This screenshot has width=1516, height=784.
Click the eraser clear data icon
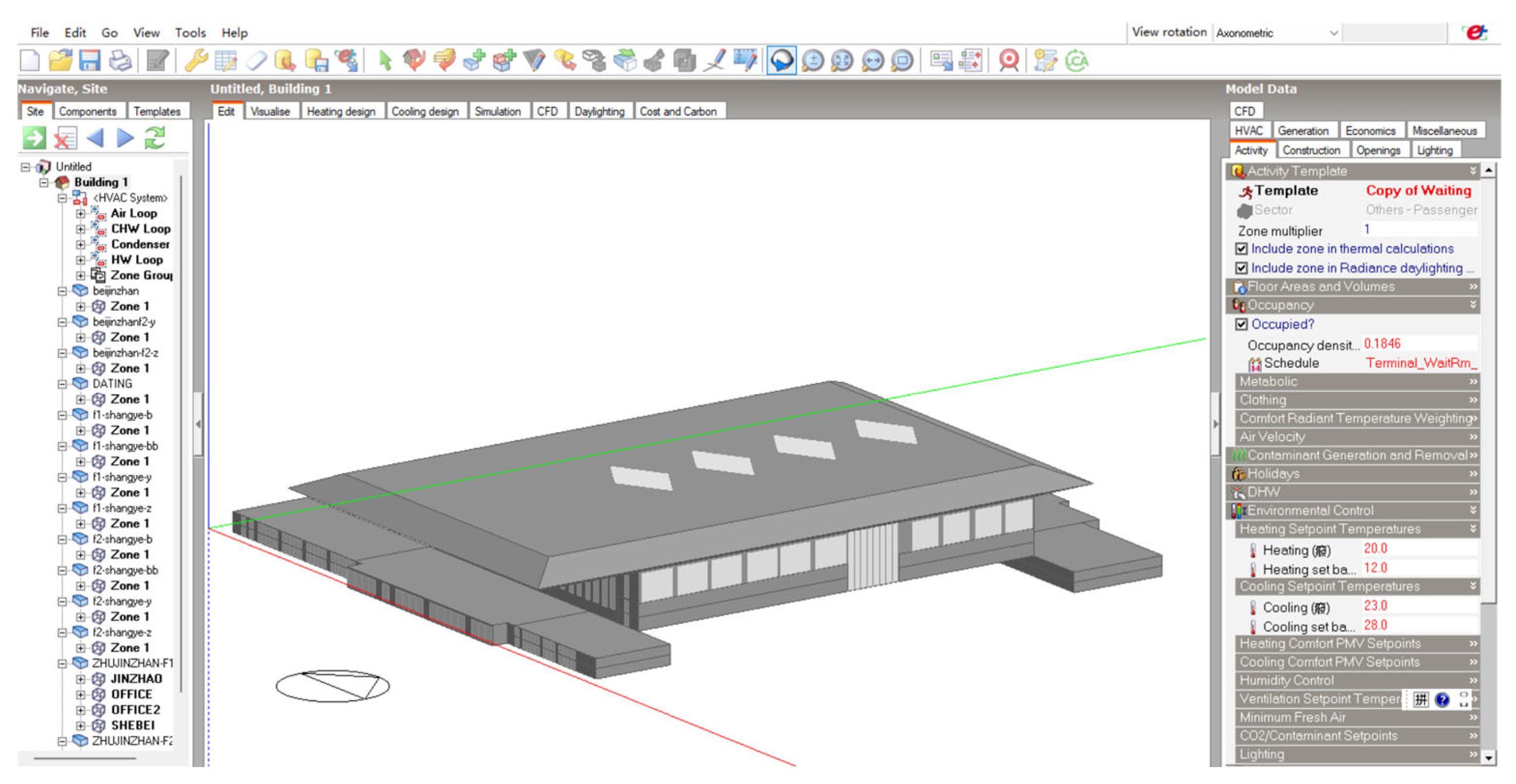[x=257, y=61]
